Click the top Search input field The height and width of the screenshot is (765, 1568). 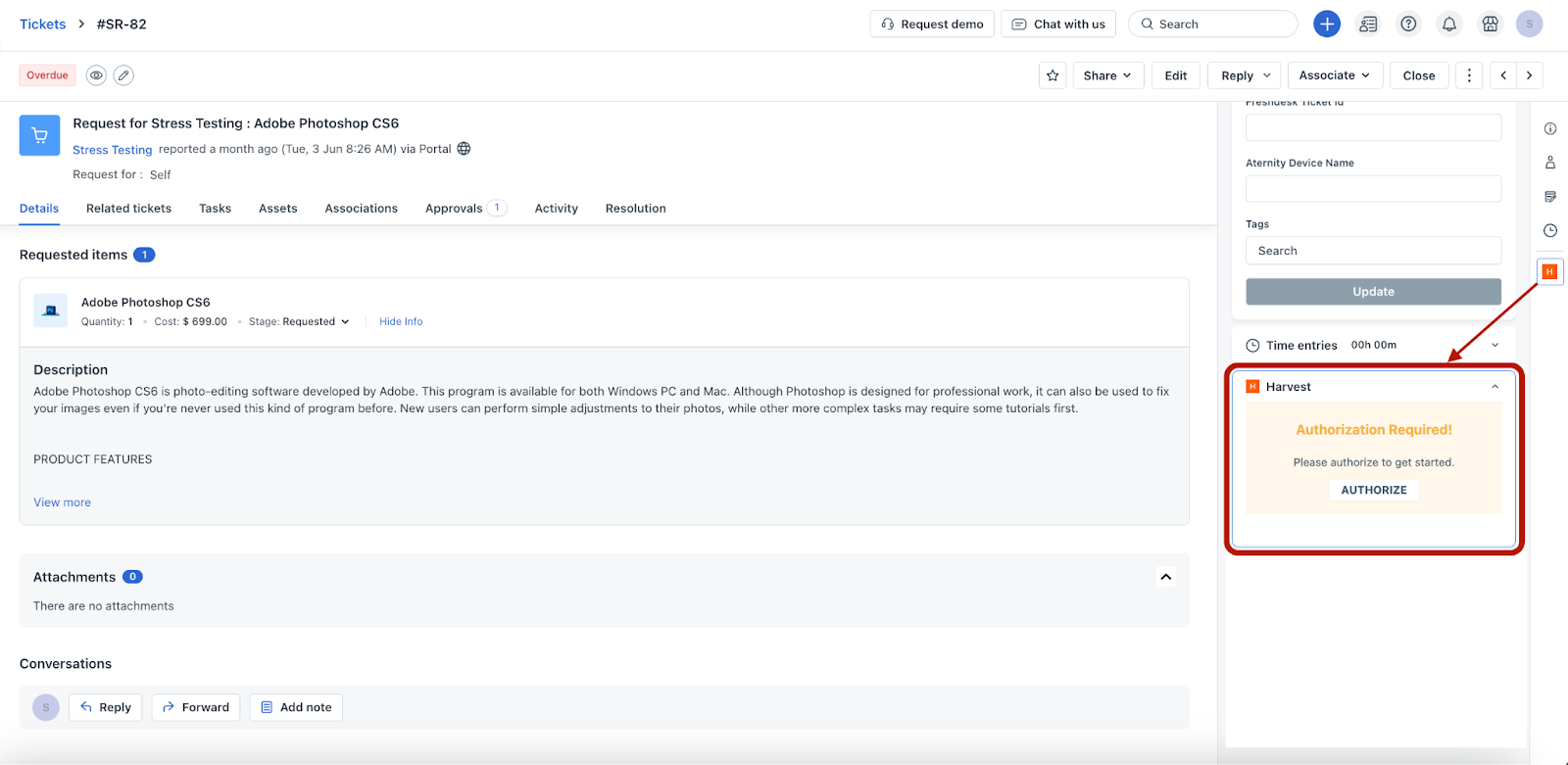coord(1213,24)
